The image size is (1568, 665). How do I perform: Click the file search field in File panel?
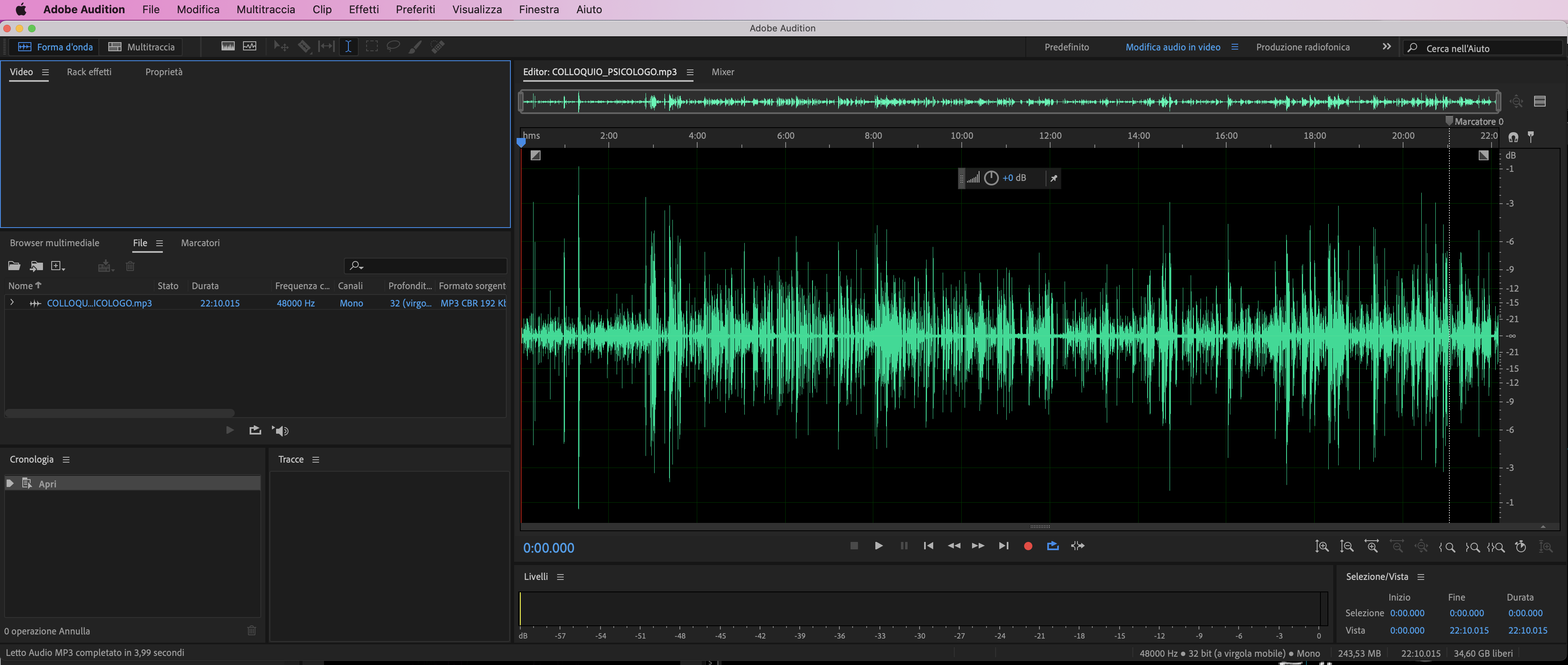pyautogui.click(x=426, y=266)
